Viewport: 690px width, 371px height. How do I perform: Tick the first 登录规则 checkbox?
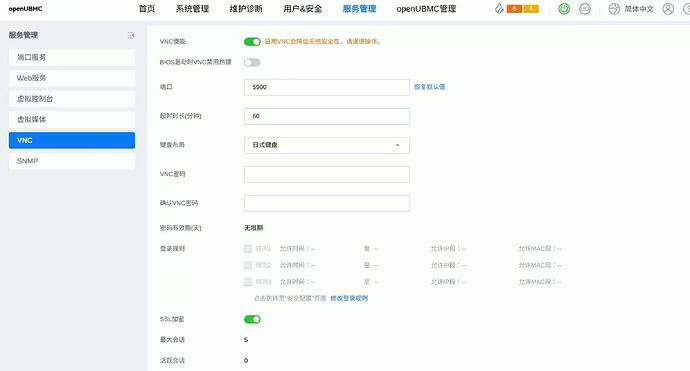[x=248, y=249]
